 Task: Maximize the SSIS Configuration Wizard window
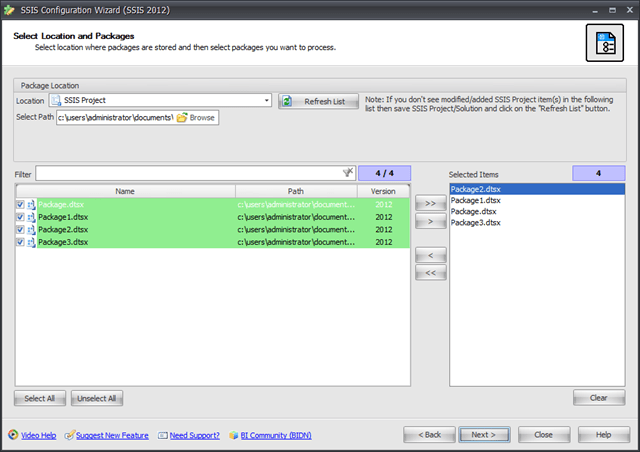tap(612, 10)
